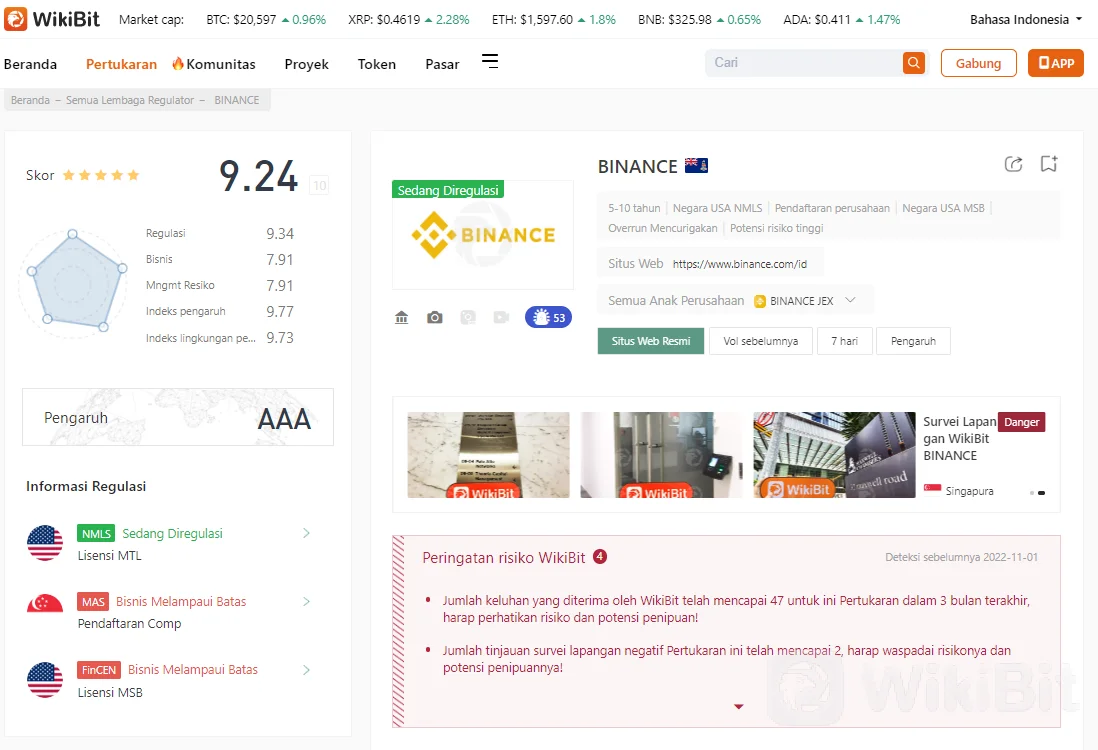Click the camera icon under Binance logo
Viewport: 1098px width, 750px height.
[435, 317]
